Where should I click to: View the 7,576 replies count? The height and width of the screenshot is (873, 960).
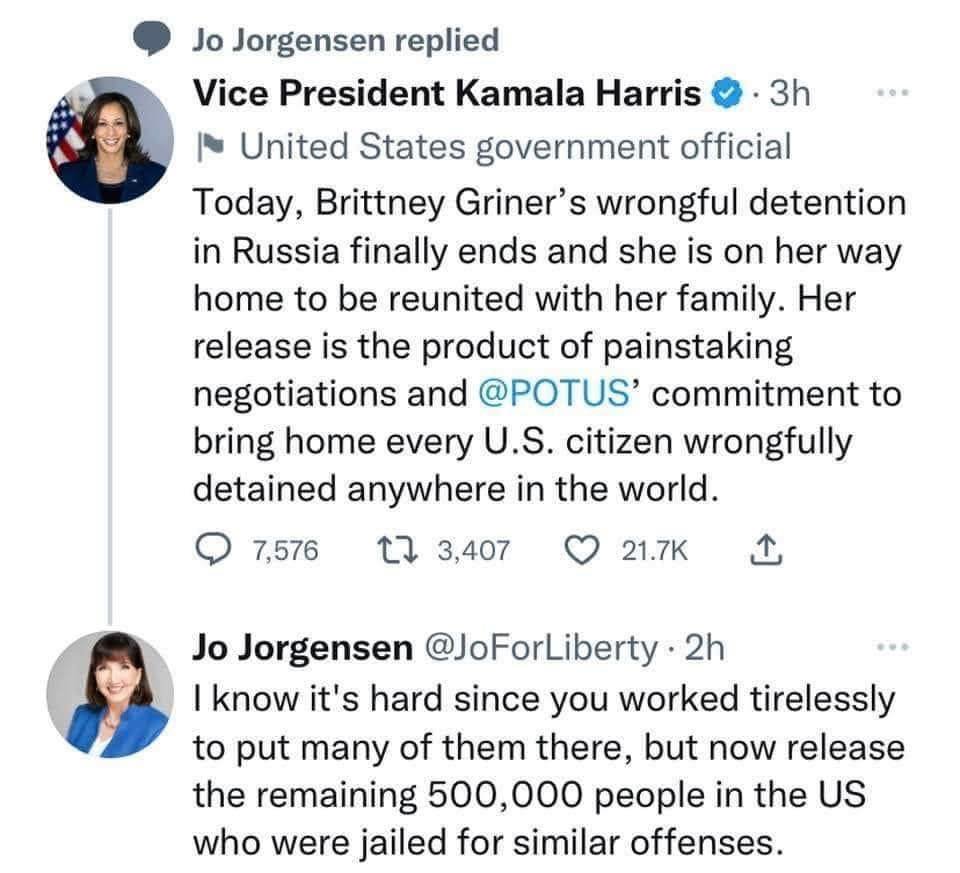(x=286, y=550)
